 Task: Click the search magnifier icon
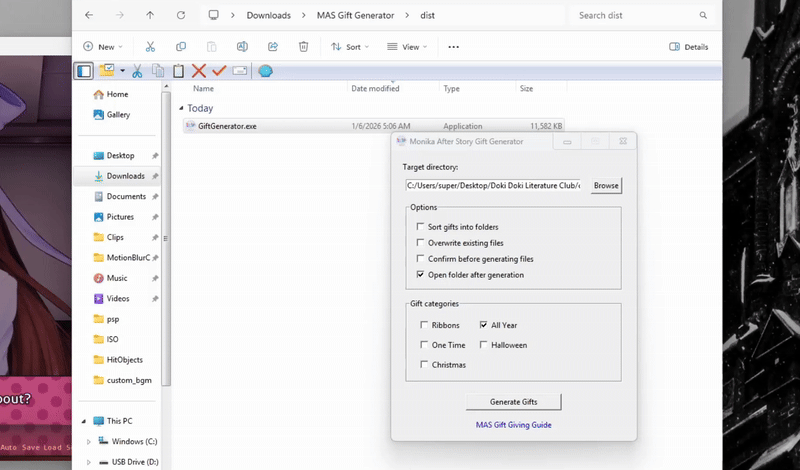point(703,15)
